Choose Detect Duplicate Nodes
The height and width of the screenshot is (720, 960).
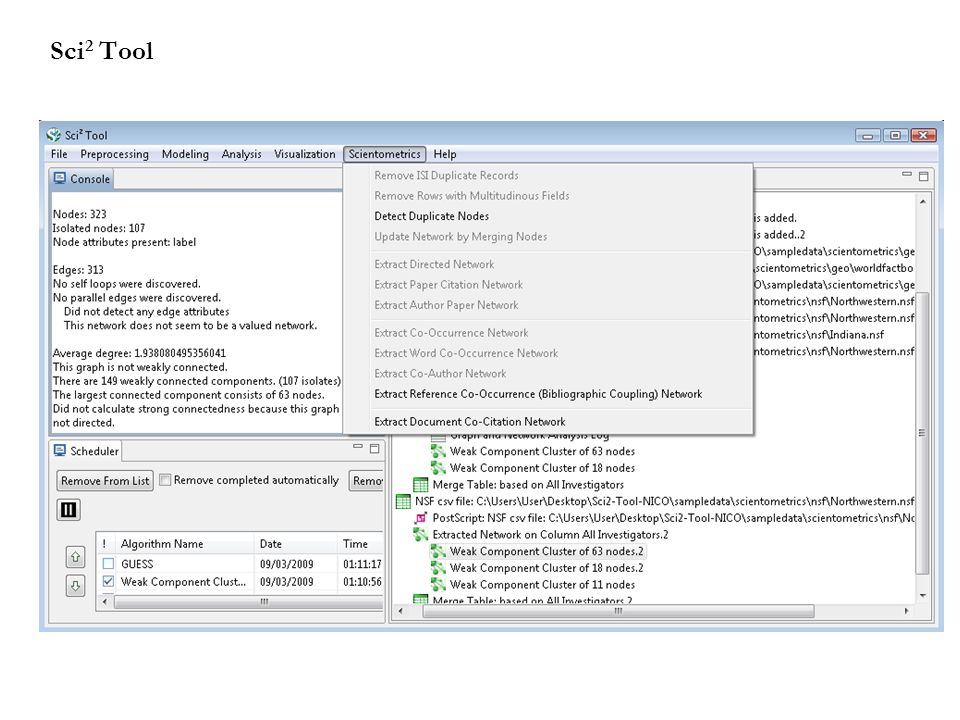[x=432, y=216]
